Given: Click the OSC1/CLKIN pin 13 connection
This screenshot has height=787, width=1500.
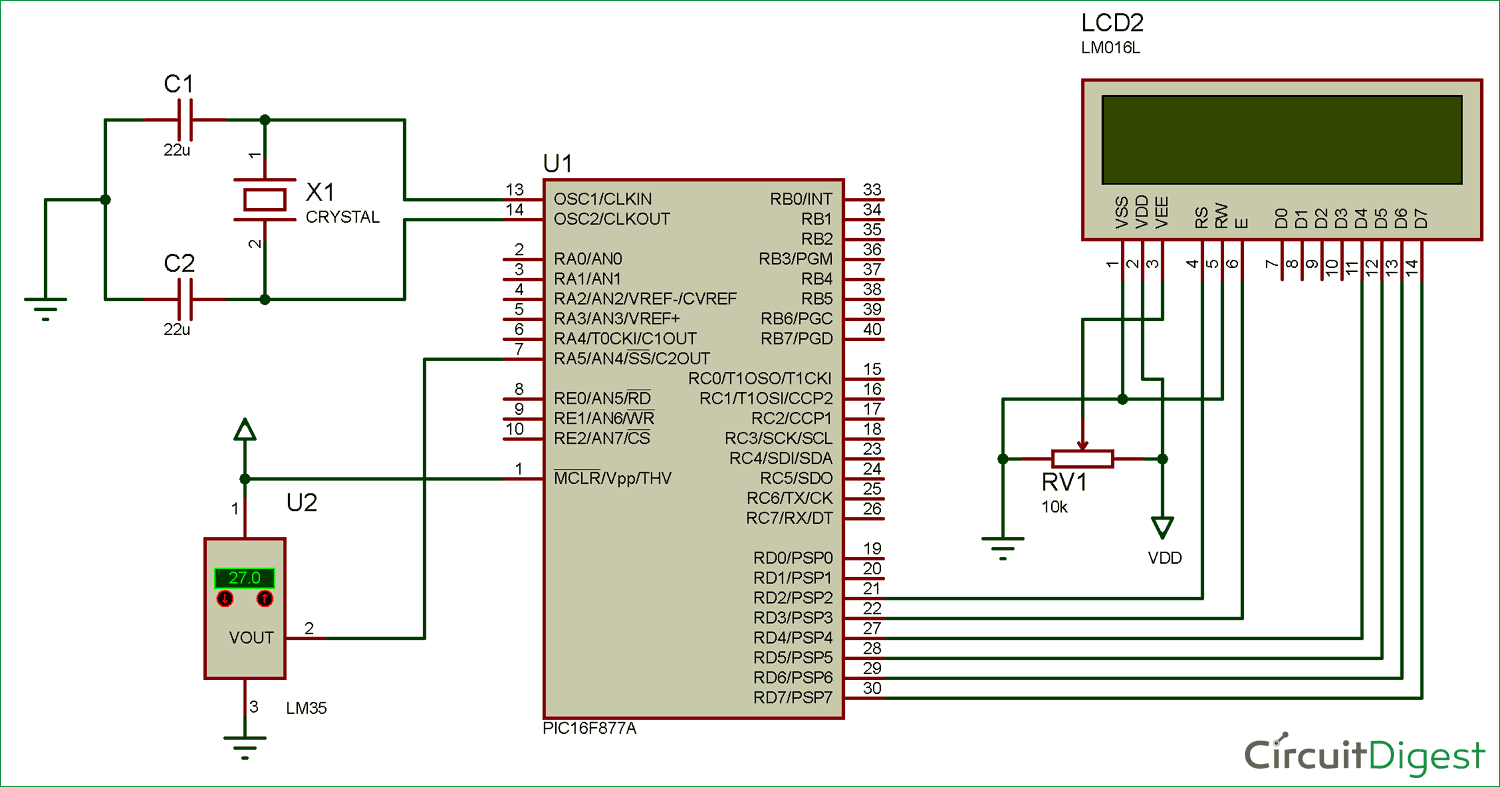Looking at the screenshot, I should tap(527, 198).
